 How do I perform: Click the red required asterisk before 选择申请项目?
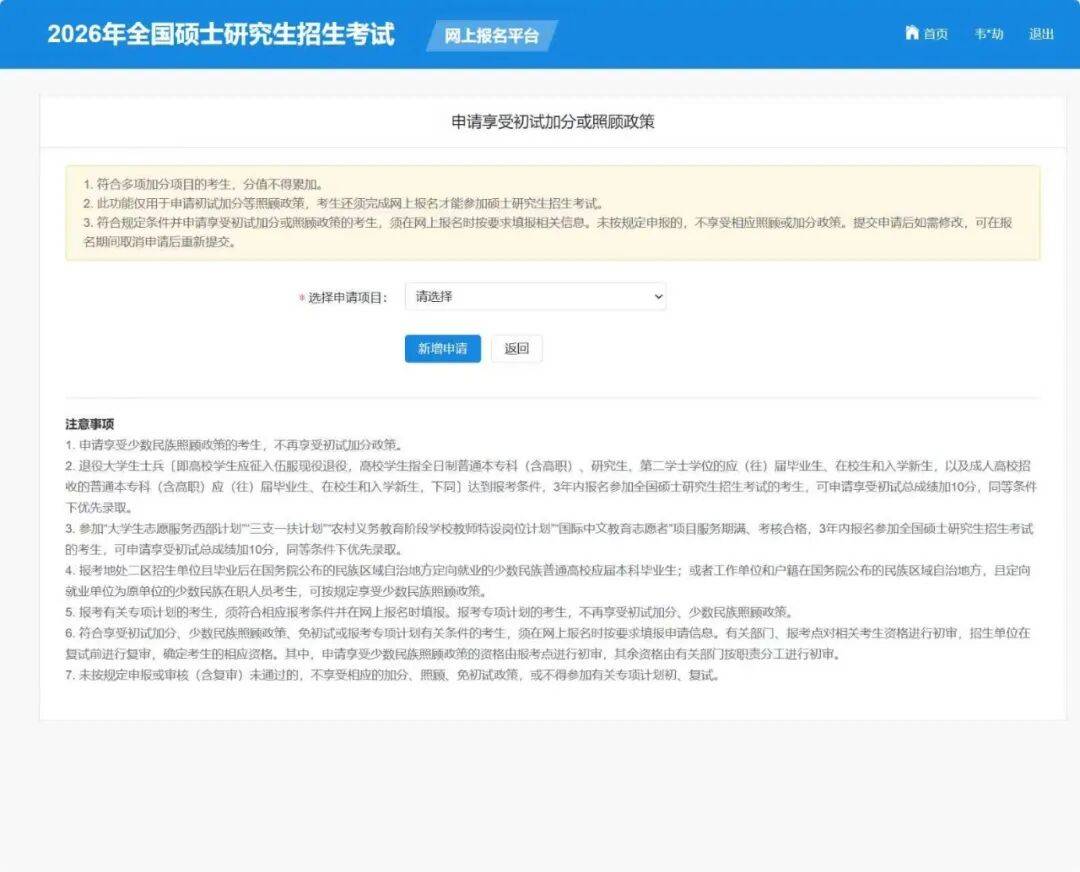click(x=302, y=298)
